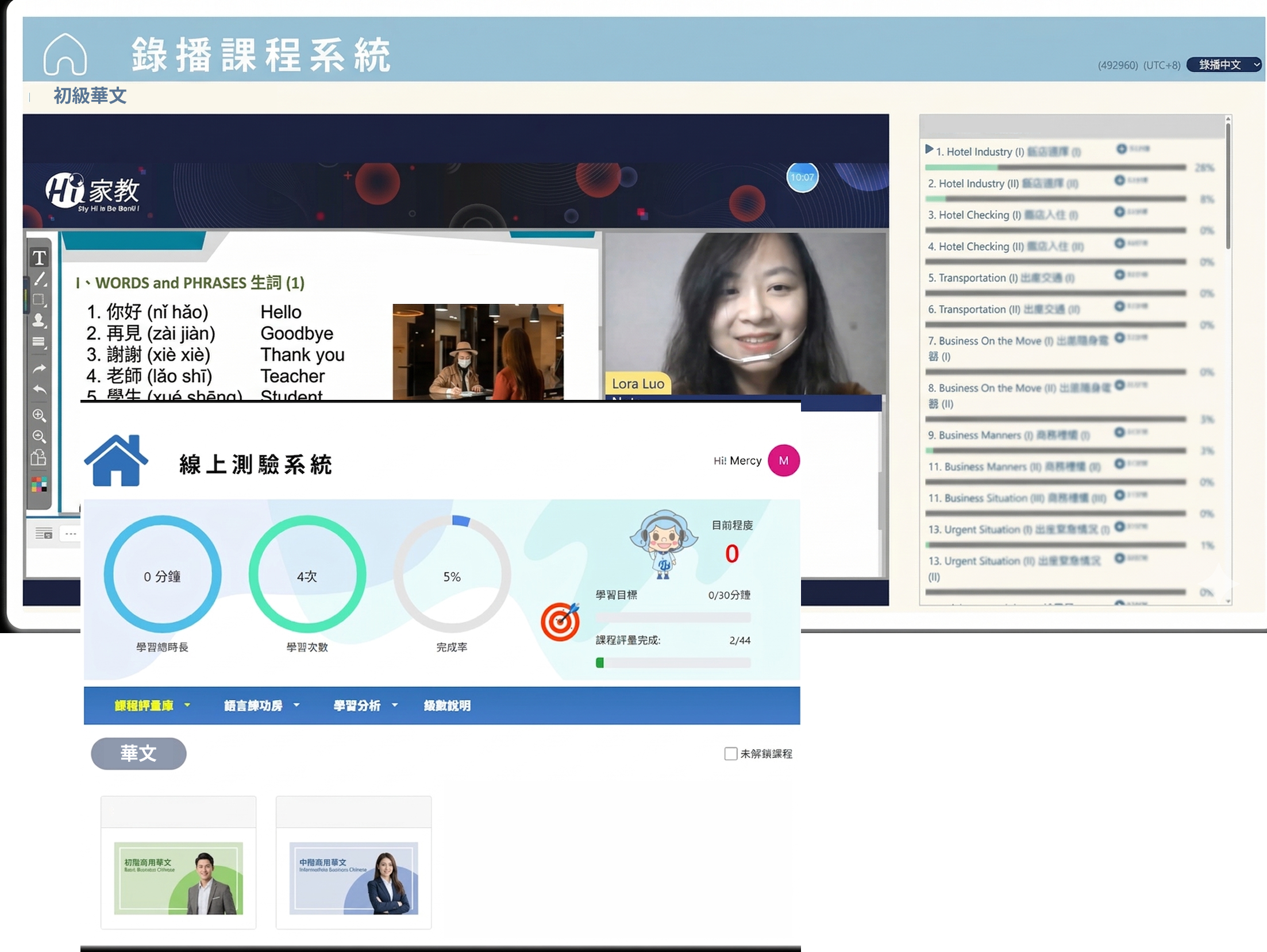This screenshot has height=952, width=1267.
Task: Expand the 課程評量庫 menu dropdown
Action: (x=152, y=706)
